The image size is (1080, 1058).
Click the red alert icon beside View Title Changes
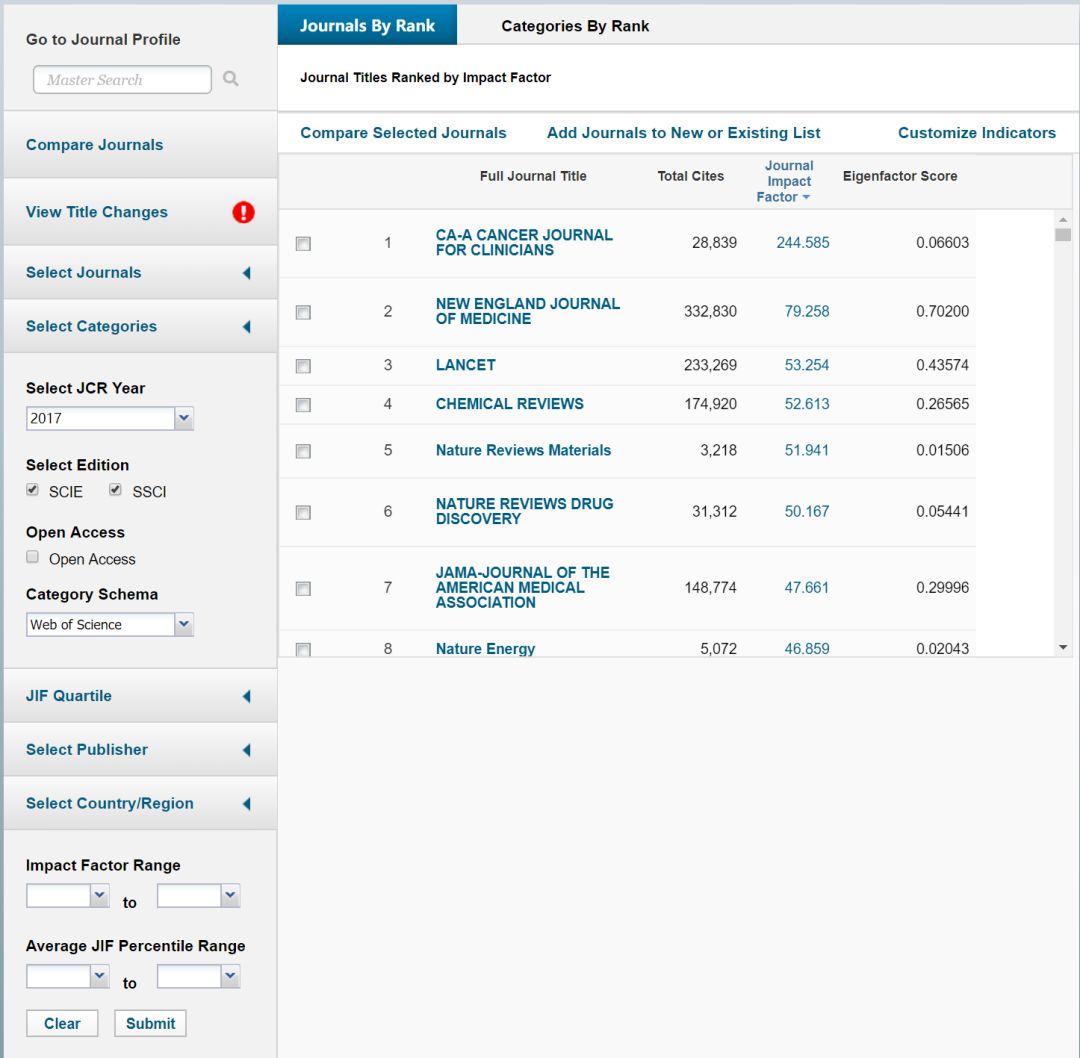point(243,212)
